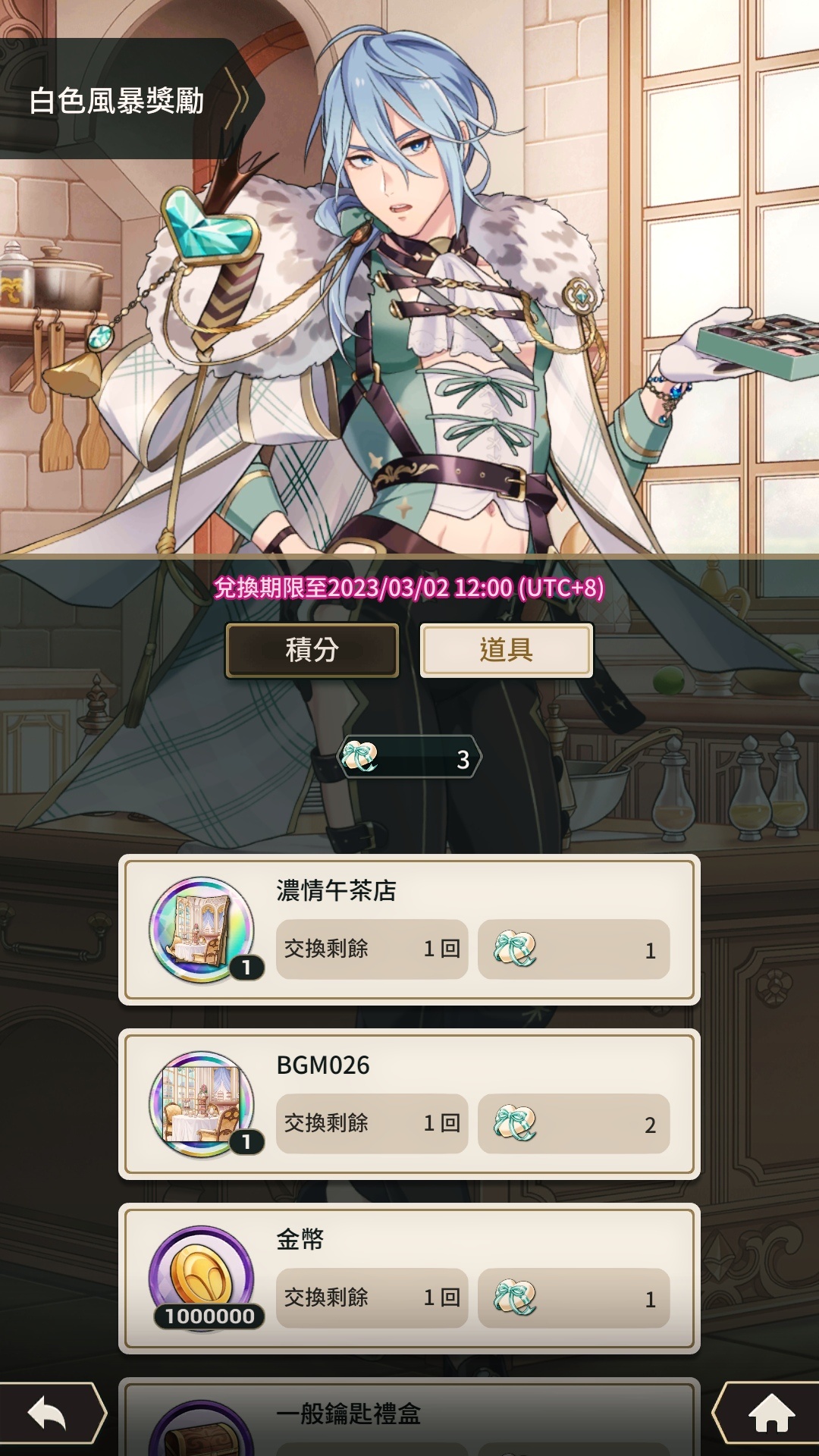The width and height of the screenshot is (819, 1456).
Task: Tap the ribbon cookie currency counter
Action: (409, 757)
